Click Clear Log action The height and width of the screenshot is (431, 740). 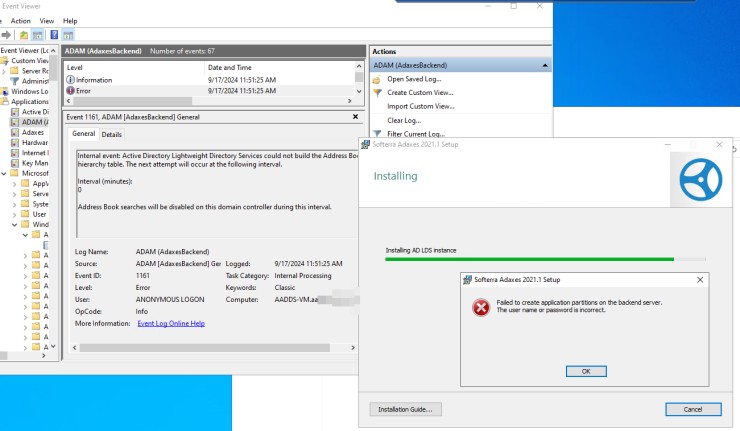pyautogui.click(x=404, y=120)
